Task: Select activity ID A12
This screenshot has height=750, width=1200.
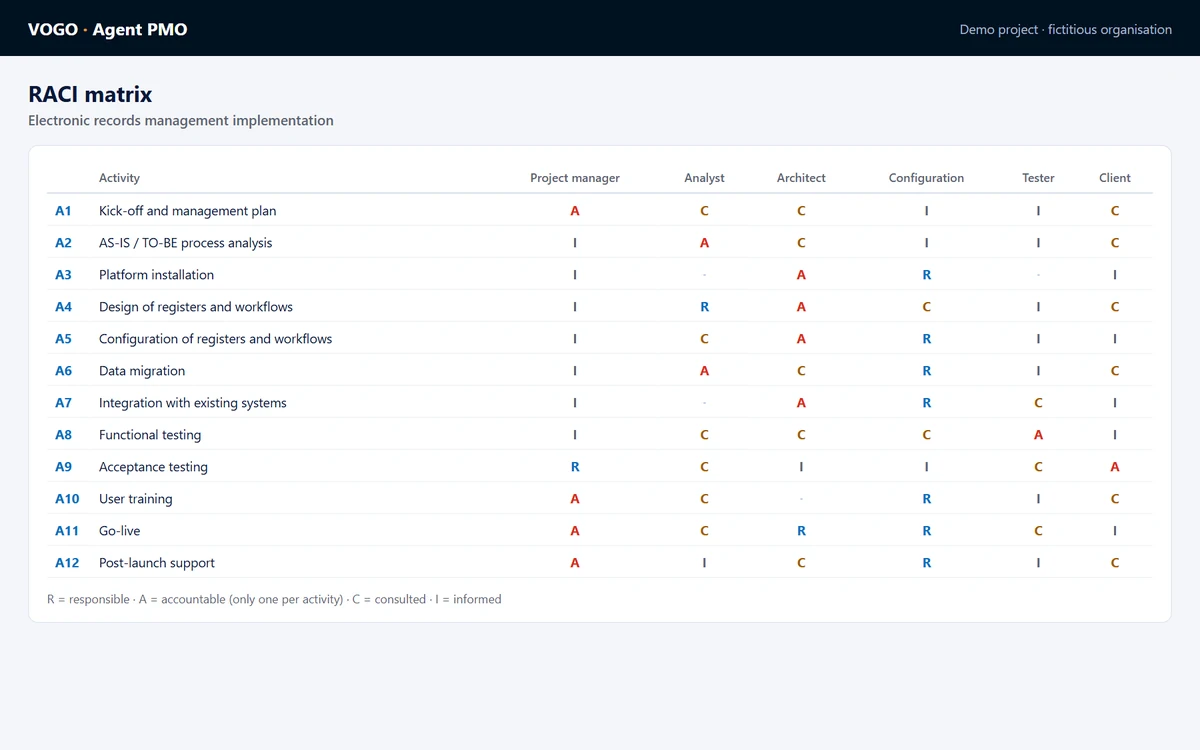Action: tap(67, 563)
